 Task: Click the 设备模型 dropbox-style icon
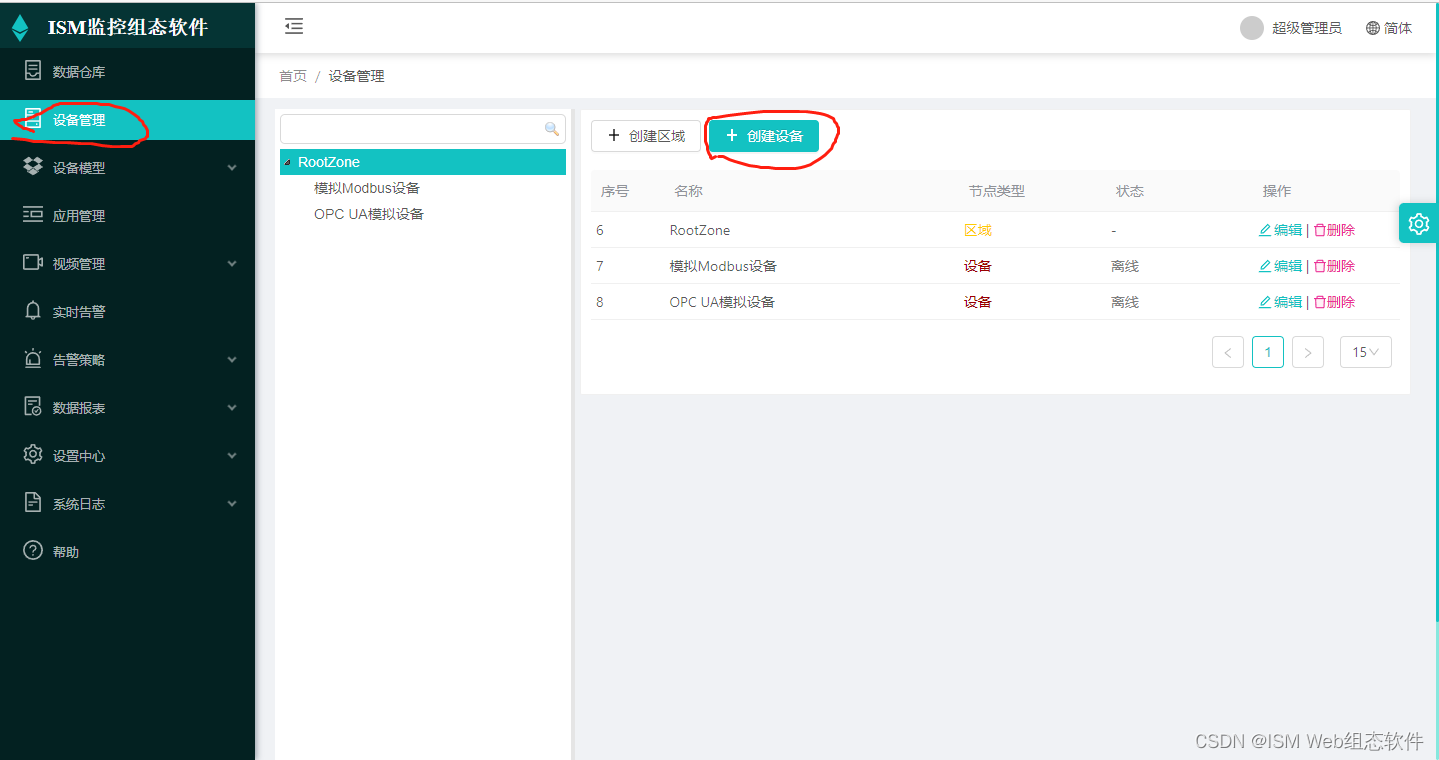pos(33,167)
